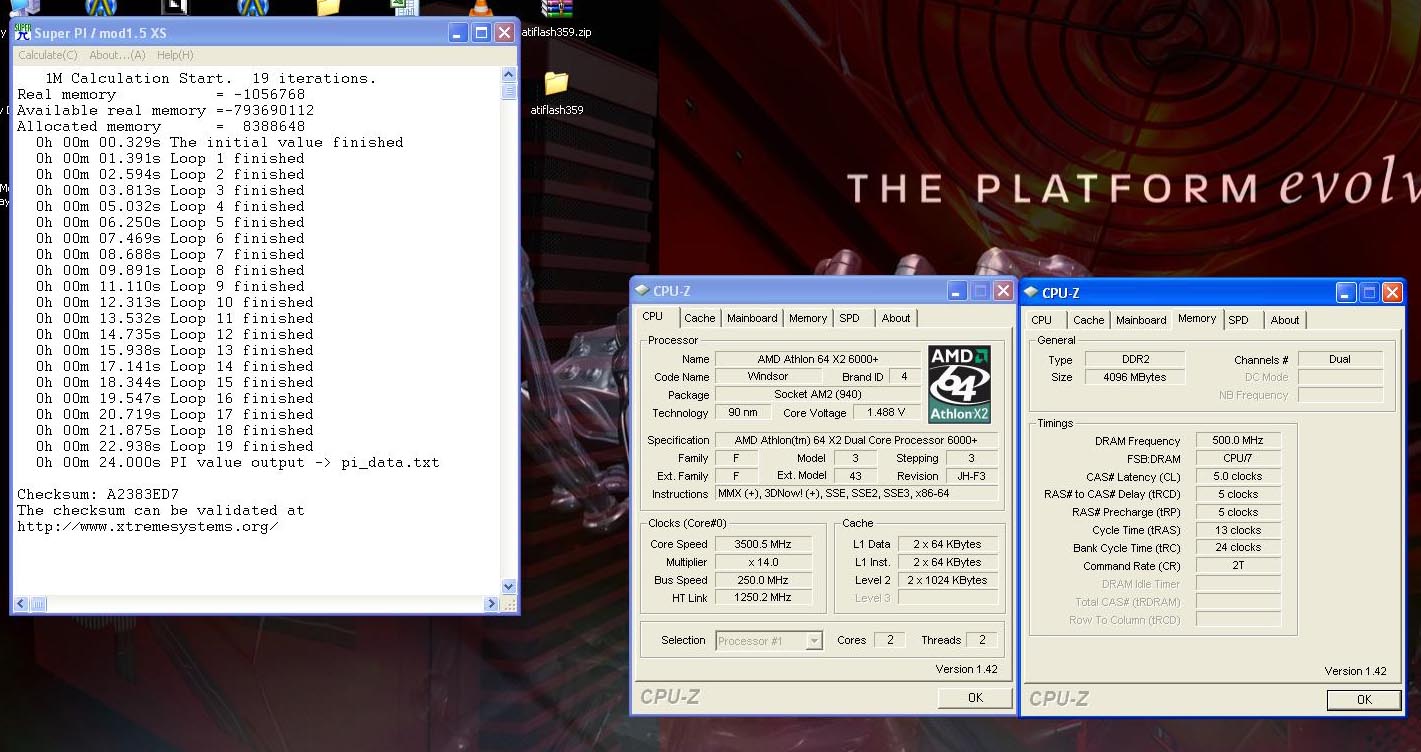Click the Level 2 cache 2 x 1024 KBytes field

(946, 580)
